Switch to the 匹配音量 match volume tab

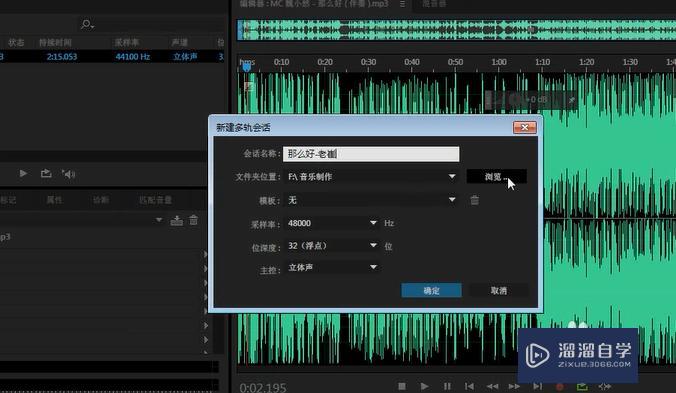click(155, 200)
